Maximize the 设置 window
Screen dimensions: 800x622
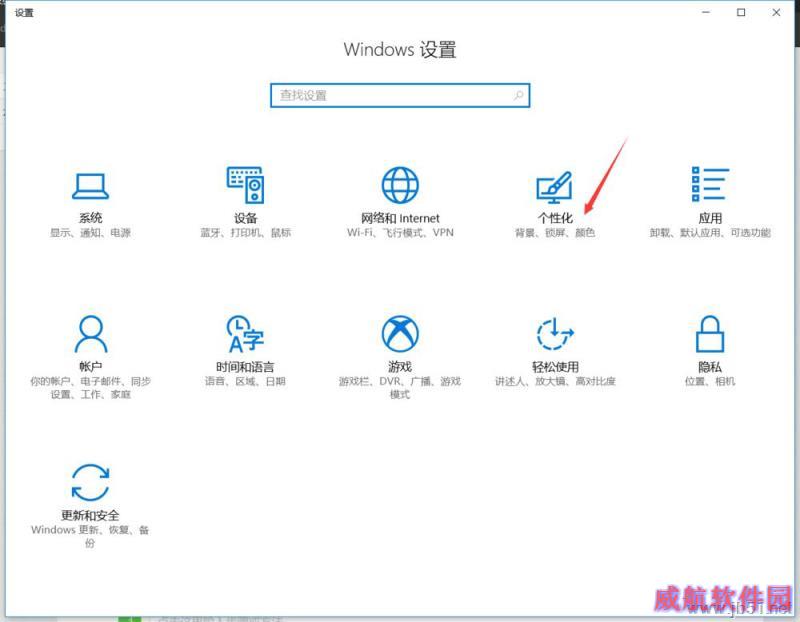[x=741, y=12]
